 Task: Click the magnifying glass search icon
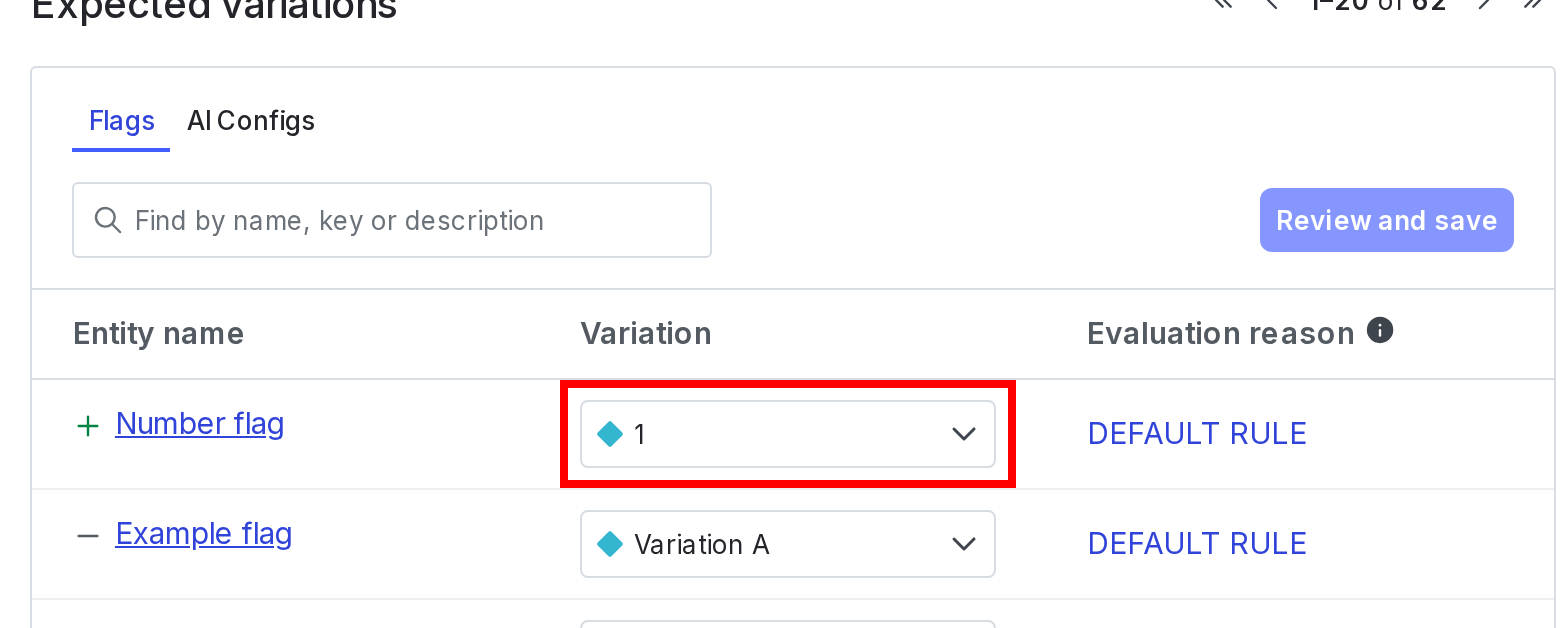click(x=107, y=220)
